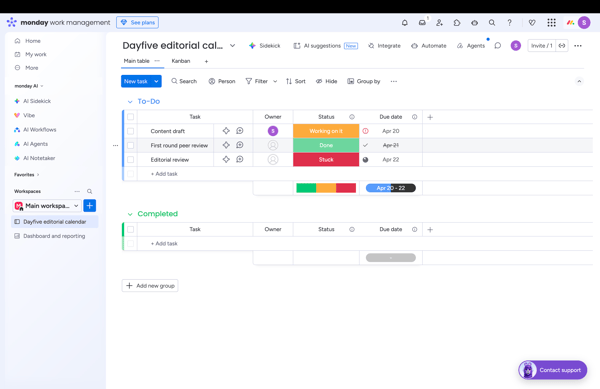Open the Automate button

tap(429, 46)
